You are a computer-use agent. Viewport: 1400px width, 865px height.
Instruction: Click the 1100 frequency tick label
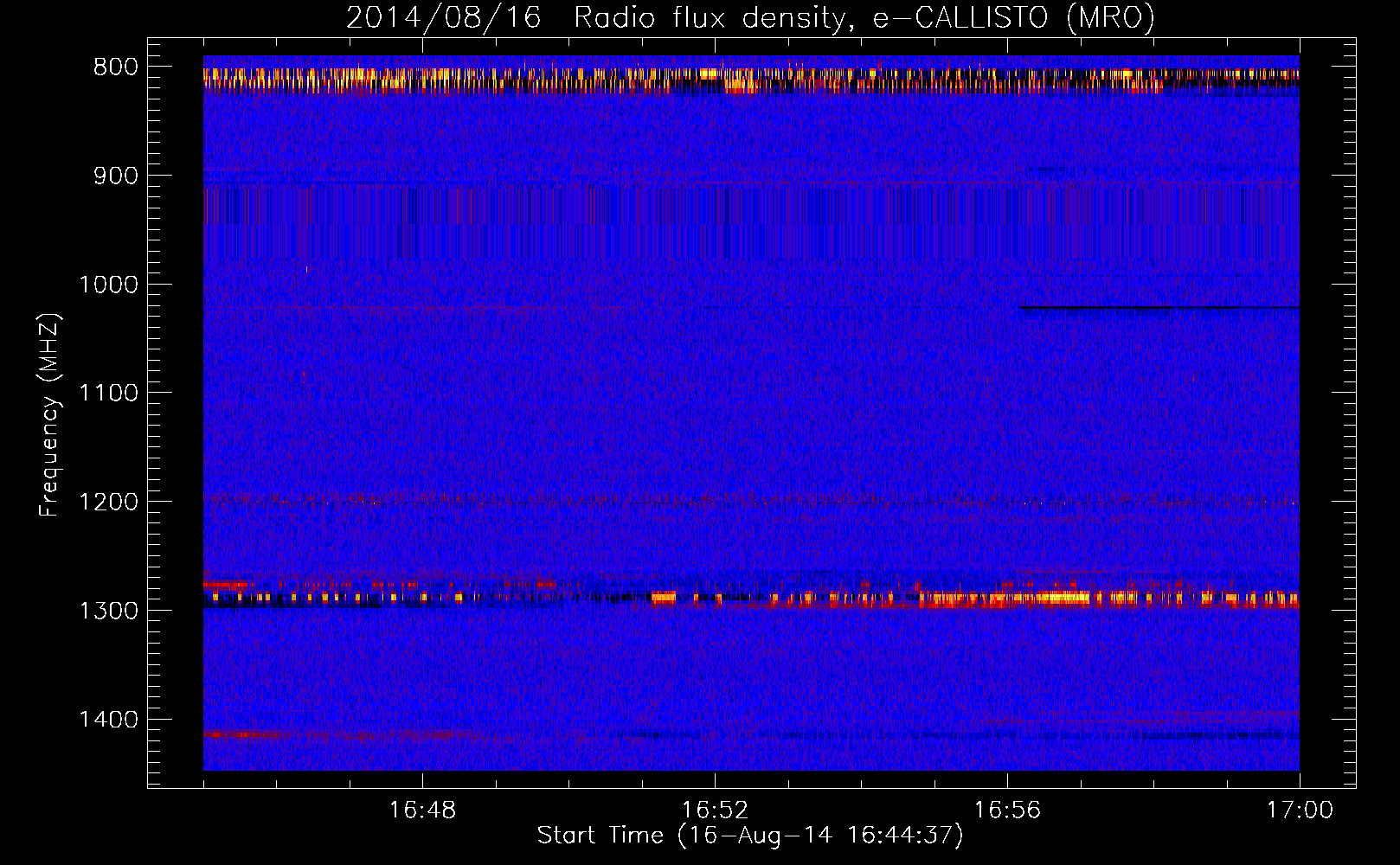[109, 394]
